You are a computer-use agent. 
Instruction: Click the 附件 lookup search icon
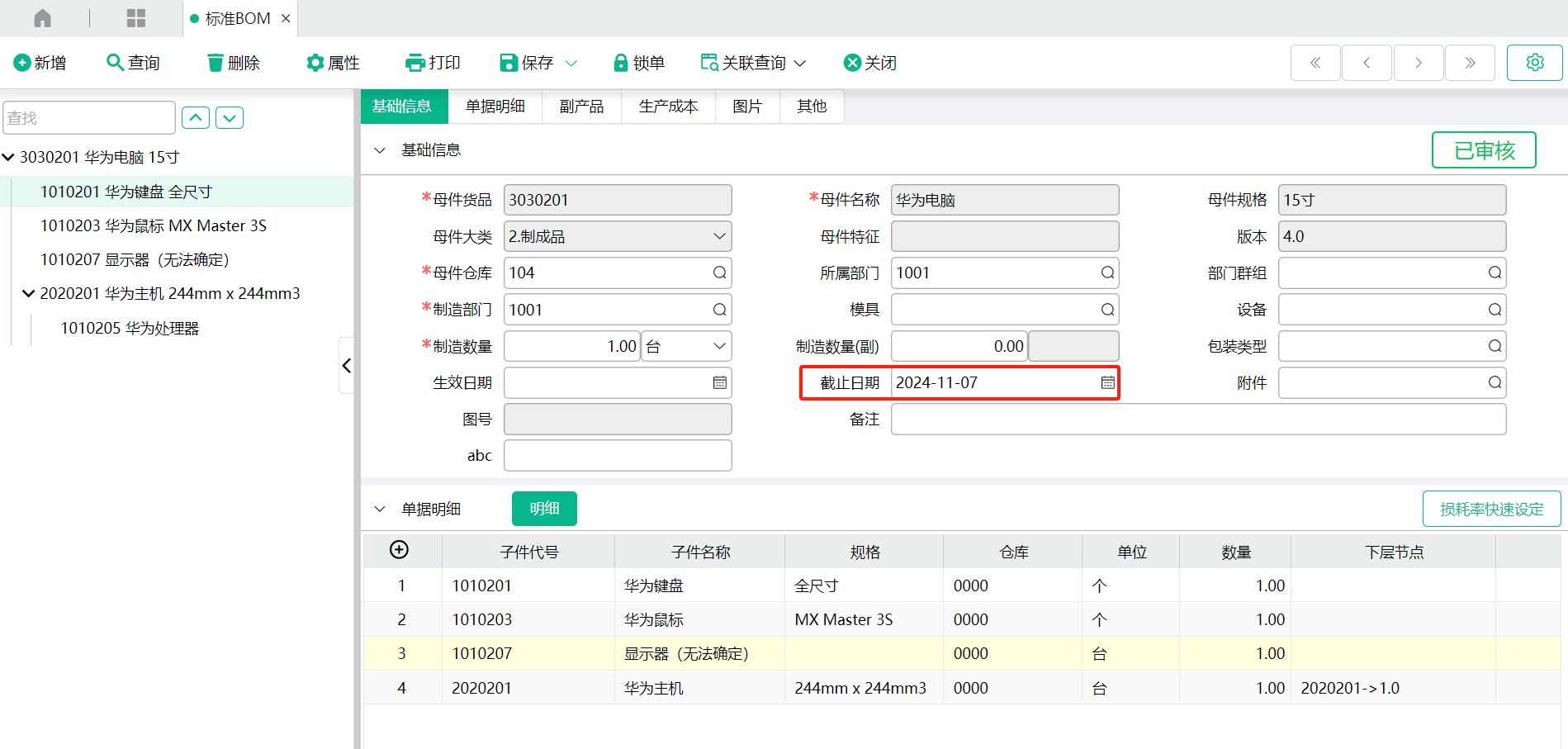[1495, 382]
